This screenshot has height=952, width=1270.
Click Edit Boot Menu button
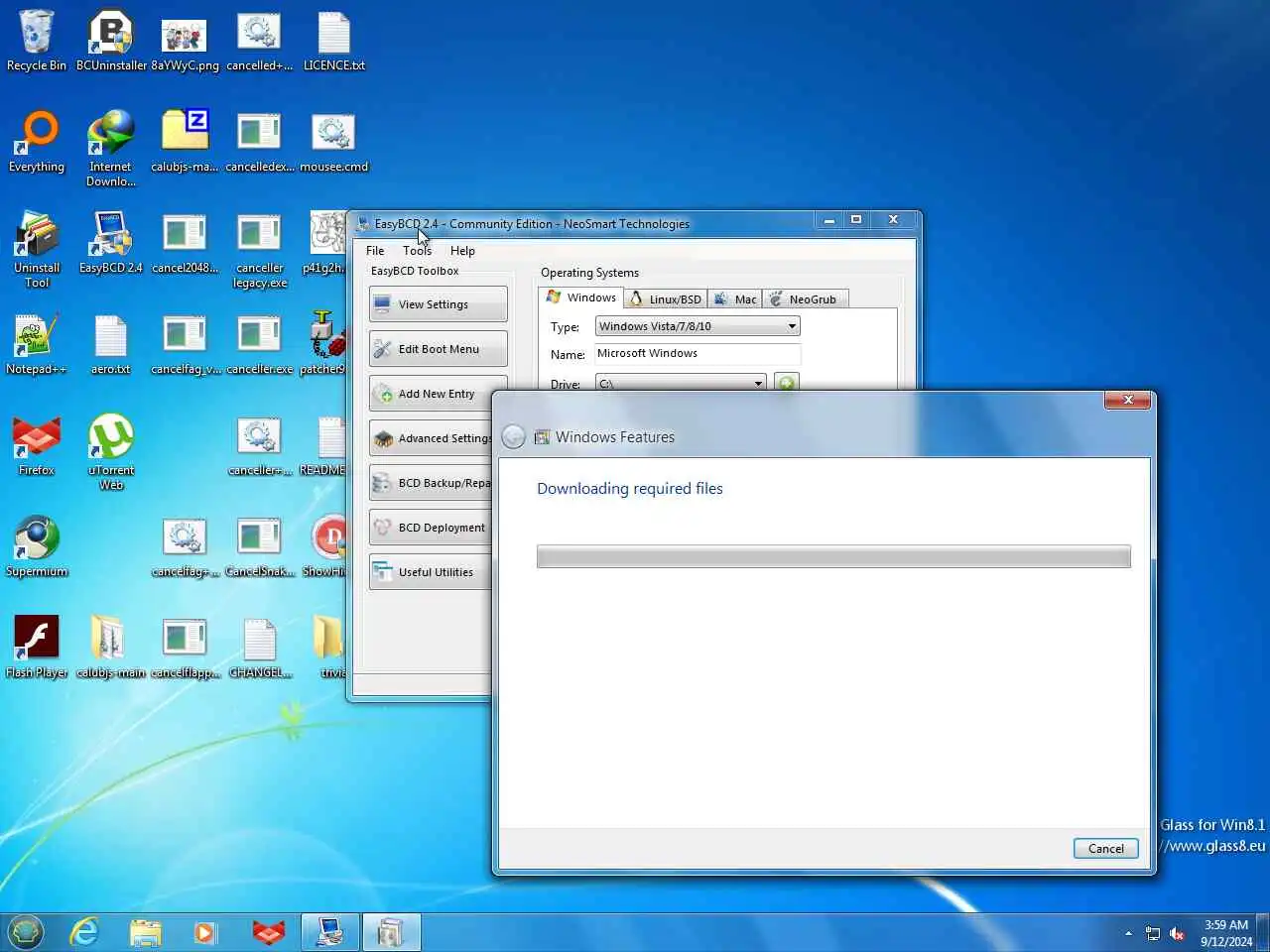coord(438,349)
